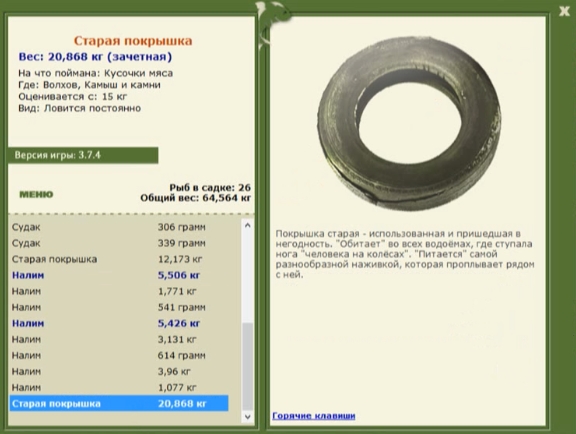Select the Налим 5,426 кг trophy entry
The image size is (576, 434).
(119, 323)
